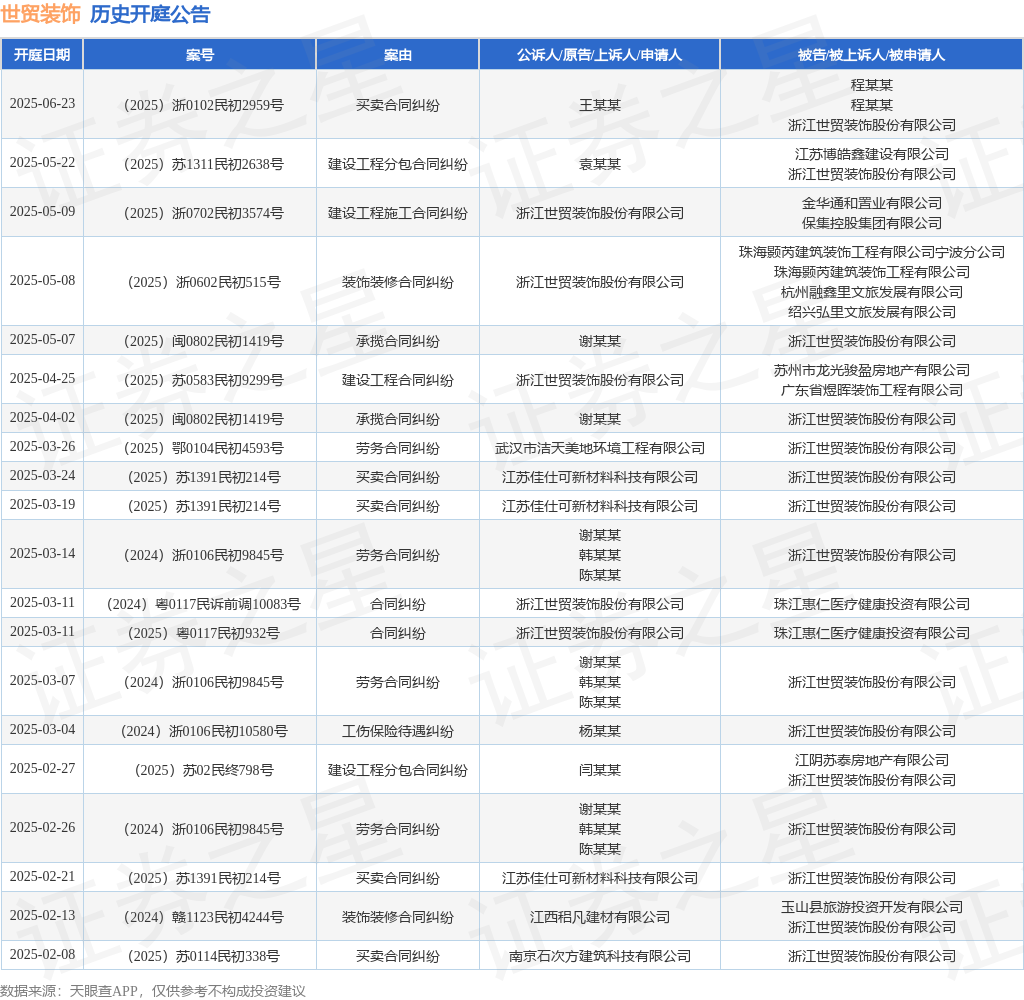Select date cell 2025-02-26

42,828
